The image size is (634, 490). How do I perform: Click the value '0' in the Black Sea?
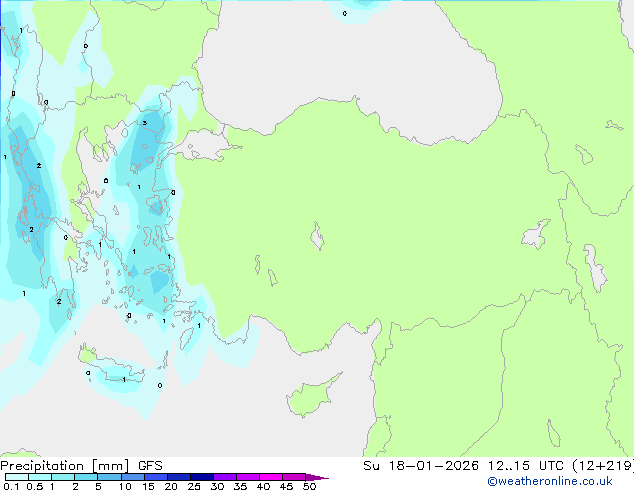tap(344, 13)
